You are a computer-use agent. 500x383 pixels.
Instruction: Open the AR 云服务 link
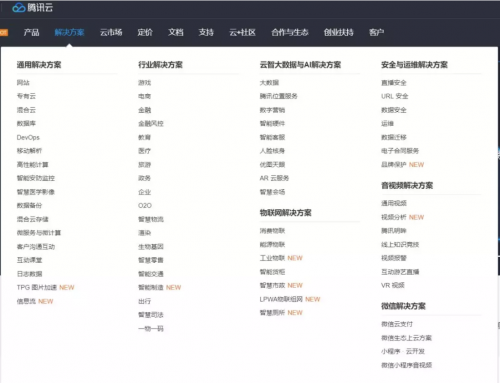pyautogui.click(x=274, y=178)
